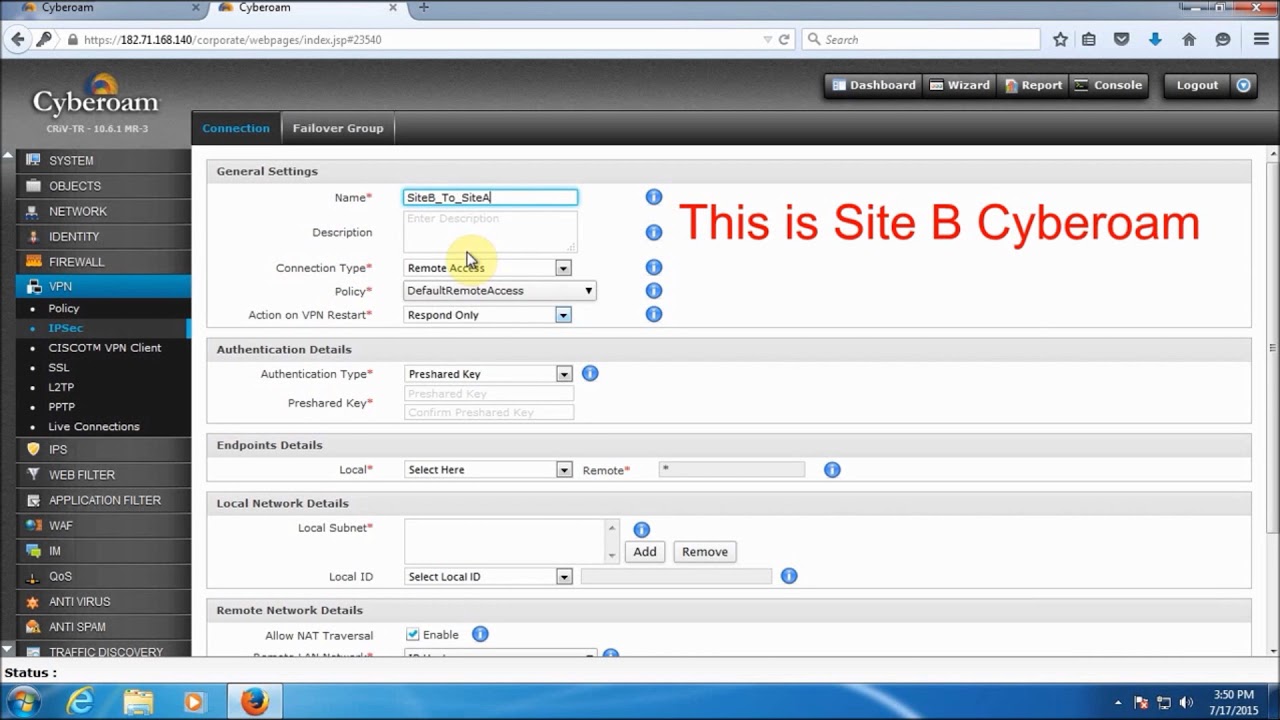Viewport: 1280px width, 720px height.
Task: Select IPSec under VPN
Action: coord(66,328)
